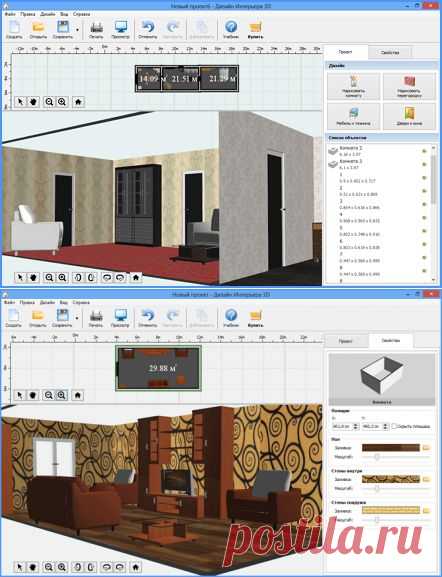
Task: Open Справка menu in the swirl-wallpaper room window
Action: tap(81, 302)
